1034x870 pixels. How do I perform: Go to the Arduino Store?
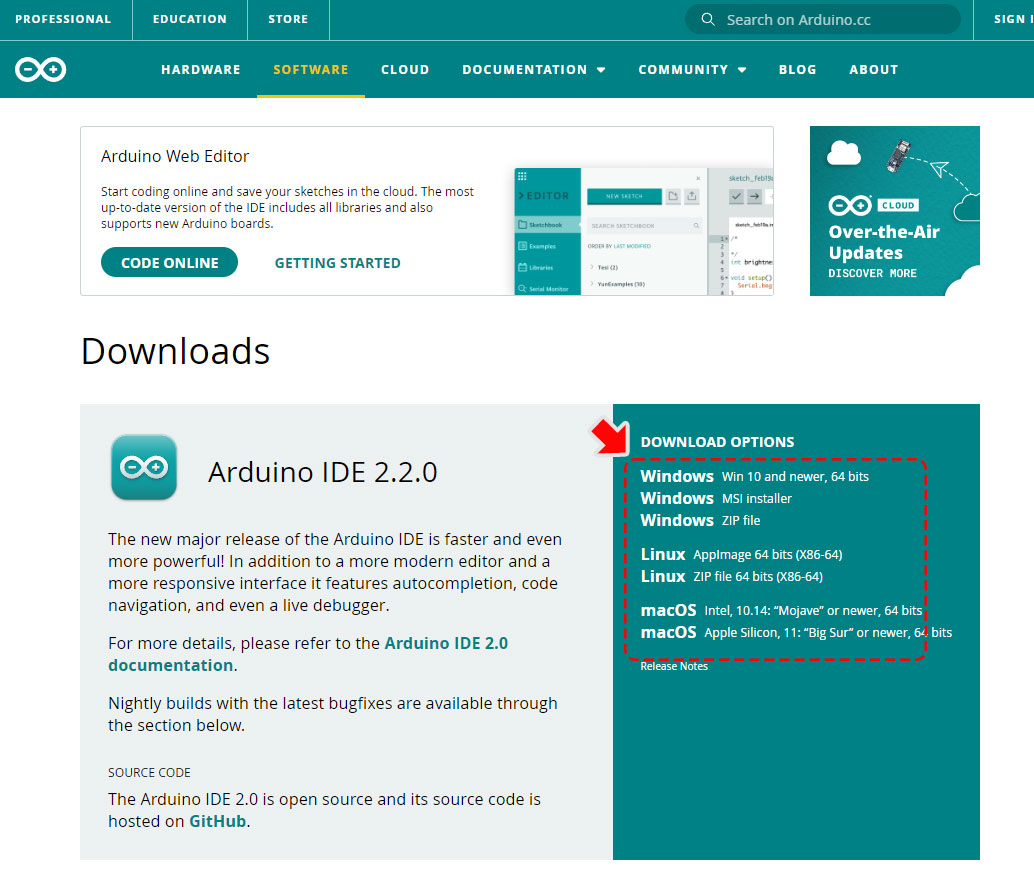tap(288, 19)
